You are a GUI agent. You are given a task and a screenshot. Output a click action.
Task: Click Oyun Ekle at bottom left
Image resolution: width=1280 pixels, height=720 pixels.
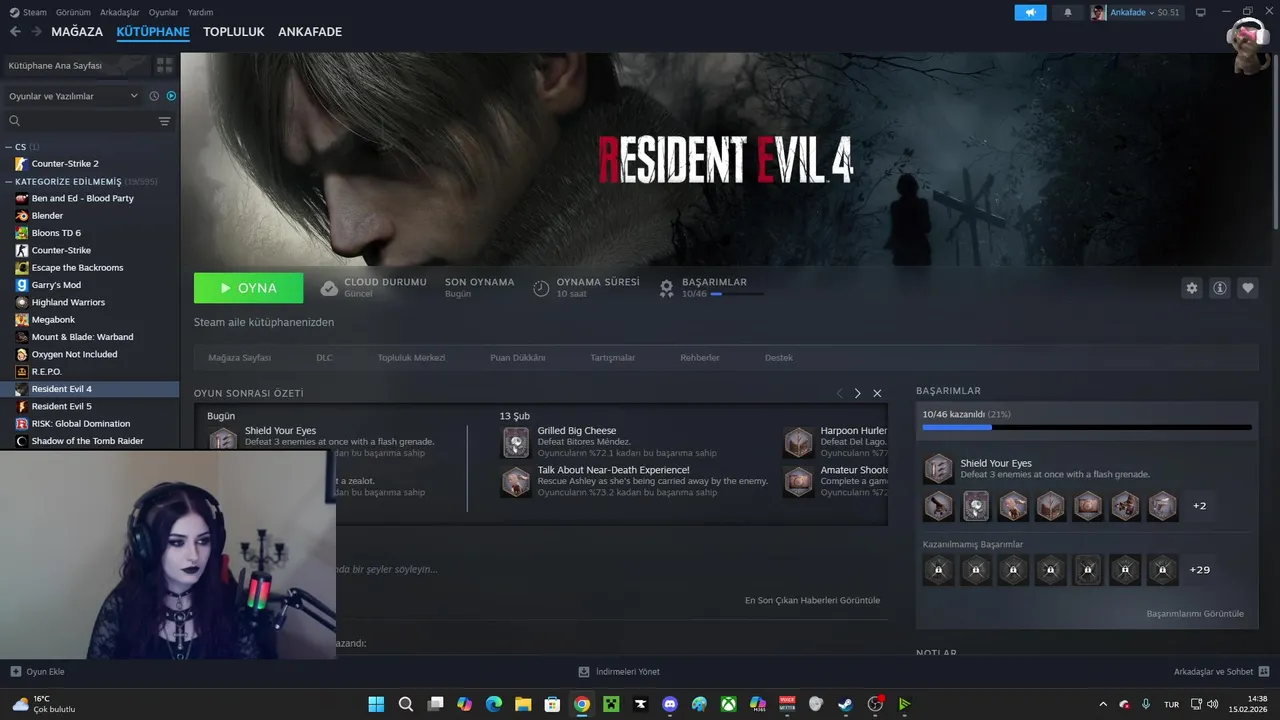click(37, 672)
